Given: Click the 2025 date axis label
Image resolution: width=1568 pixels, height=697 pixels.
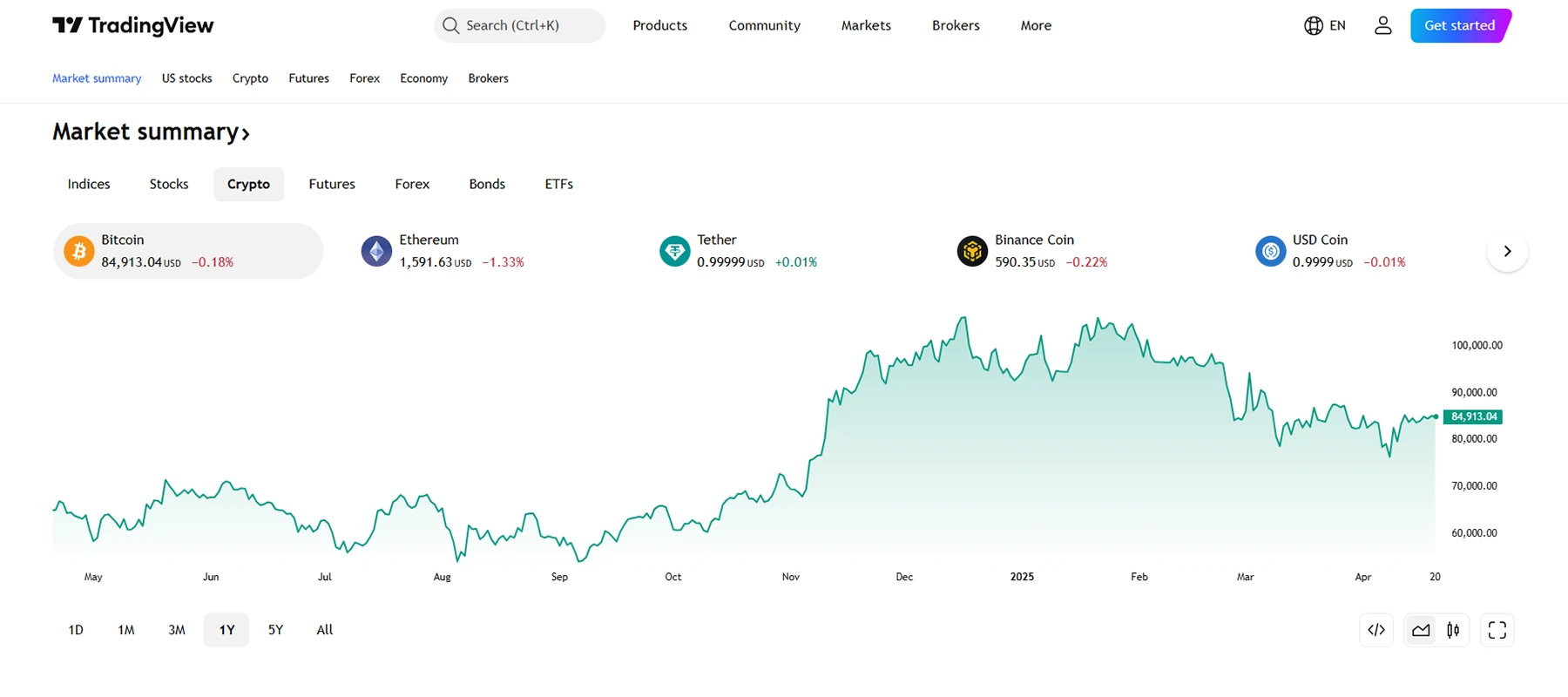Looking at the screenshot, I should pos(1022,577).
